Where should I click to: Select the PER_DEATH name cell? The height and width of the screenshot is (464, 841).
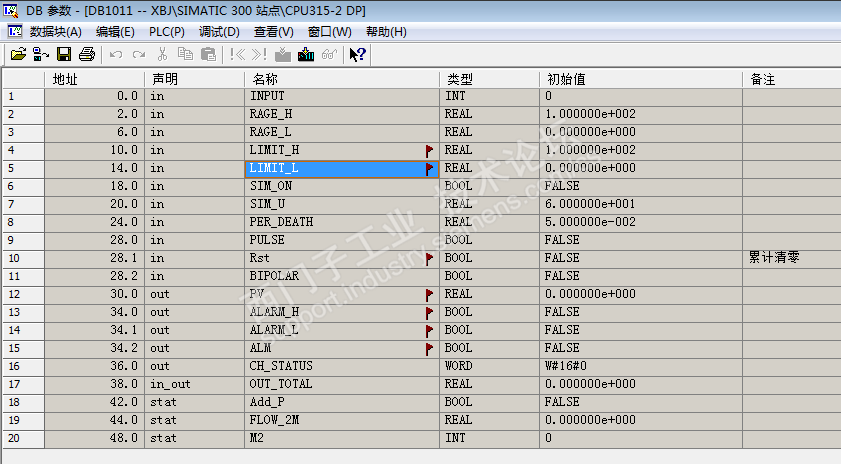click(342, 223)
